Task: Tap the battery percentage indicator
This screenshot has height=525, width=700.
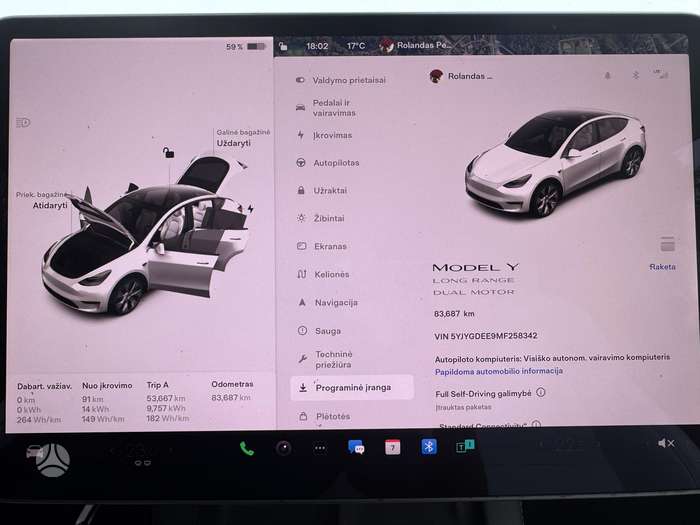Action: (x=246, y=46)
